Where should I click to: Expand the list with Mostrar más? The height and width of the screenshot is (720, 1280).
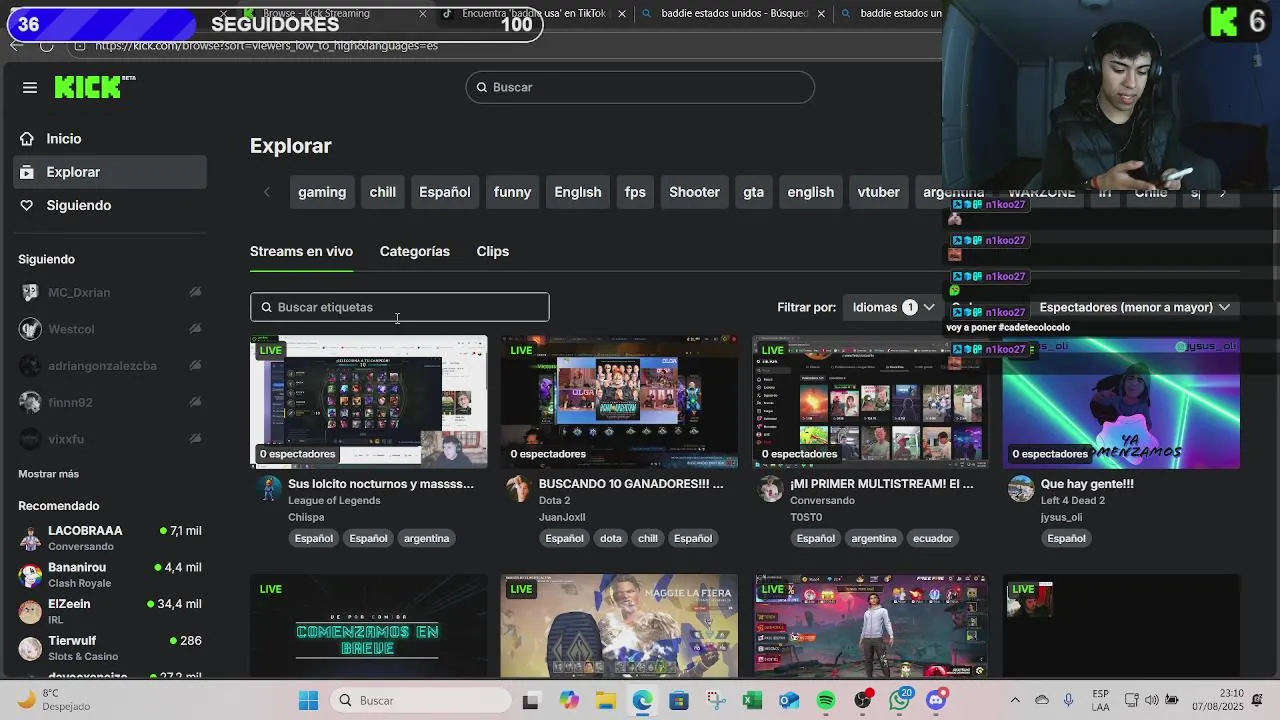point(48,474)
